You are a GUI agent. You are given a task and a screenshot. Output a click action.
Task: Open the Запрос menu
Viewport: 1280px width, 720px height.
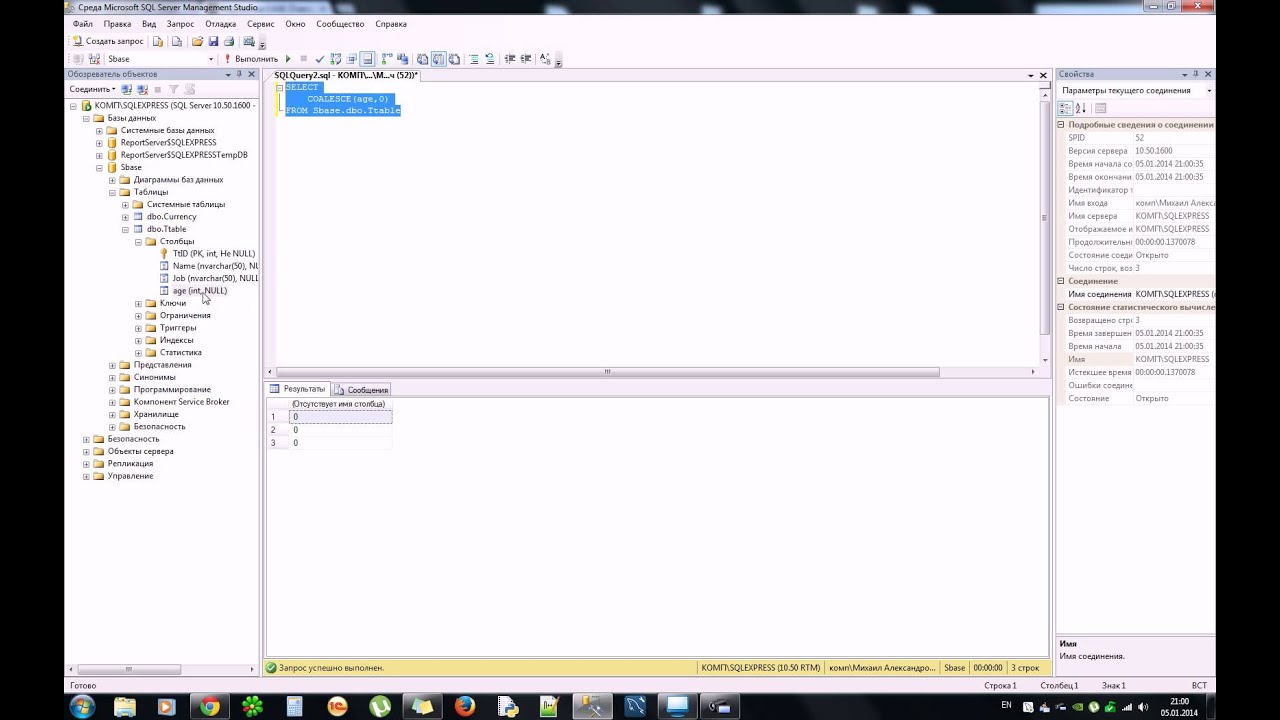tap(181, 23)
